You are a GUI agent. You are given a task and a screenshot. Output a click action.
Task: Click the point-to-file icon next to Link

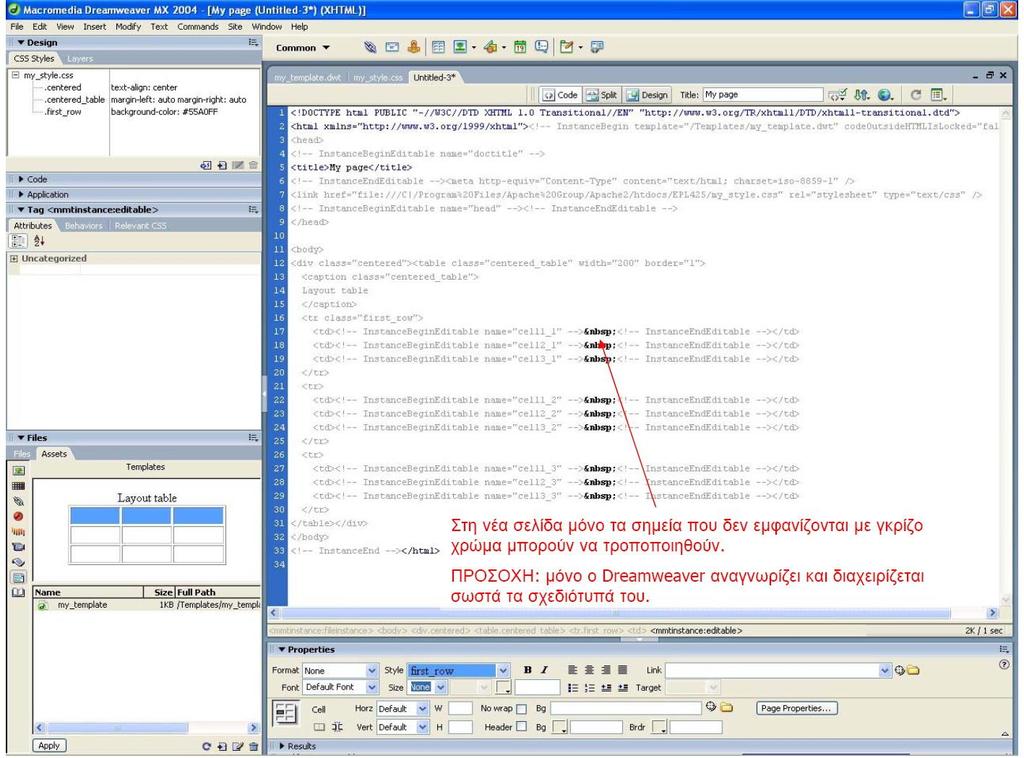(x=899, y=670)
